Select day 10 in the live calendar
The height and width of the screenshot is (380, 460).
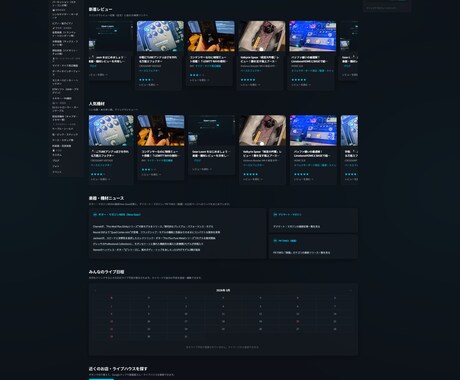[x=186, y=314]
